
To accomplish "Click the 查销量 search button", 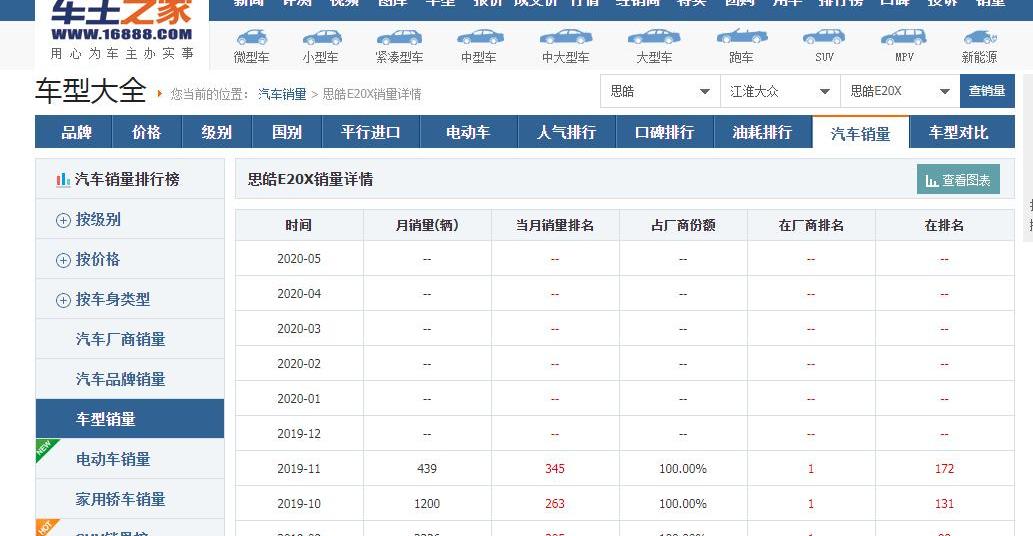I will coord(987,92).
